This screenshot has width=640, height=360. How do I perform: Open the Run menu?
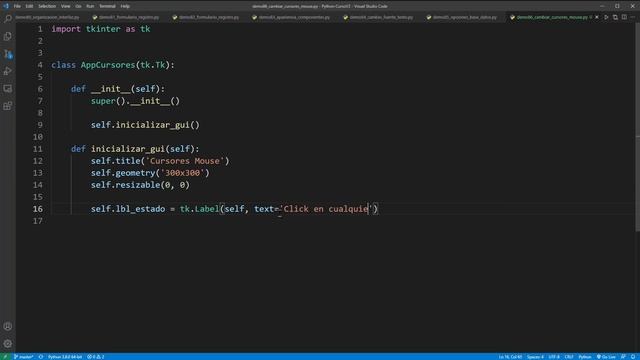point(90,6)
